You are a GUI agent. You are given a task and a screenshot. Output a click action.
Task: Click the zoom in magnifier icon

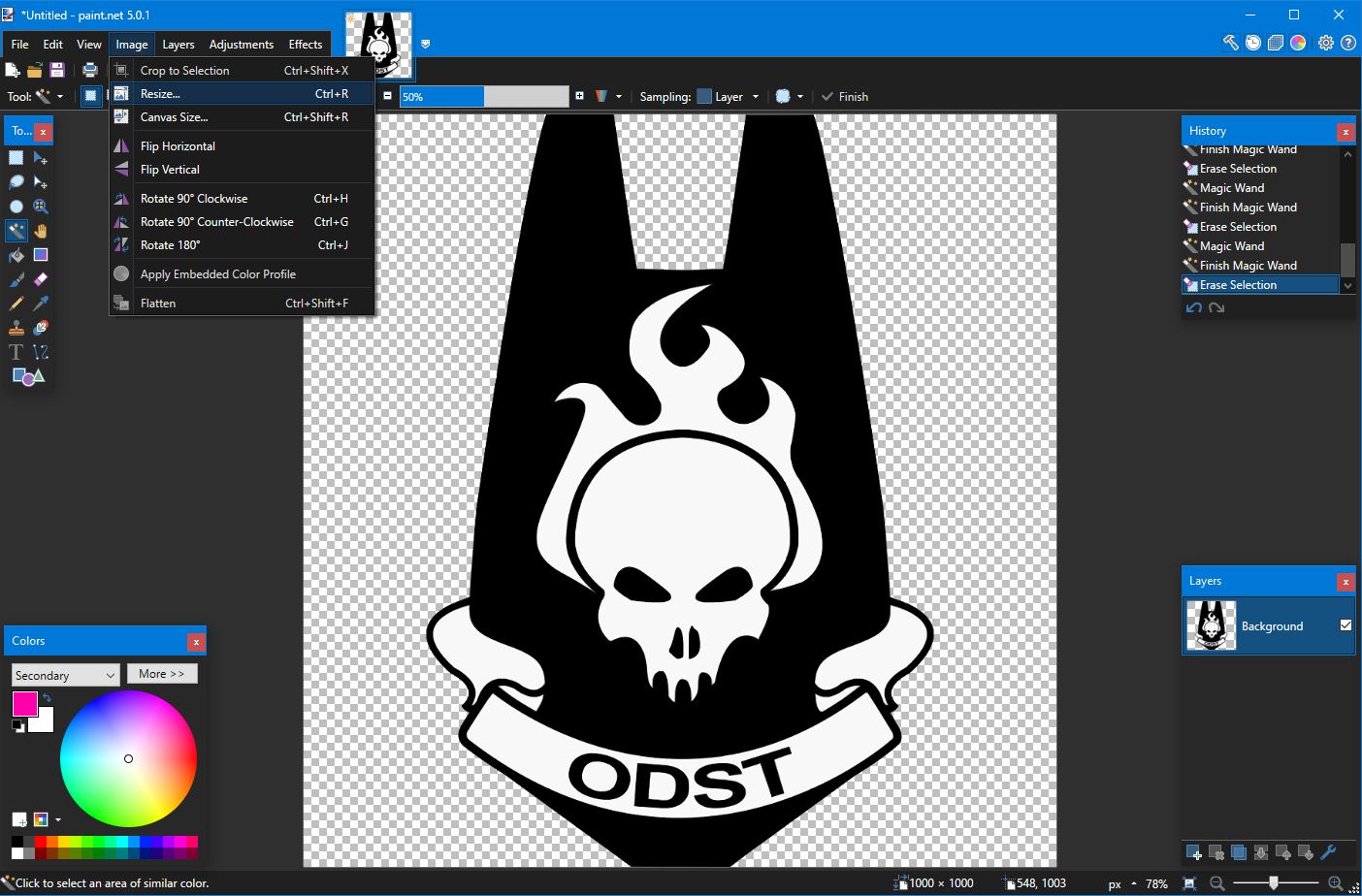click(x=1336, y=883)
